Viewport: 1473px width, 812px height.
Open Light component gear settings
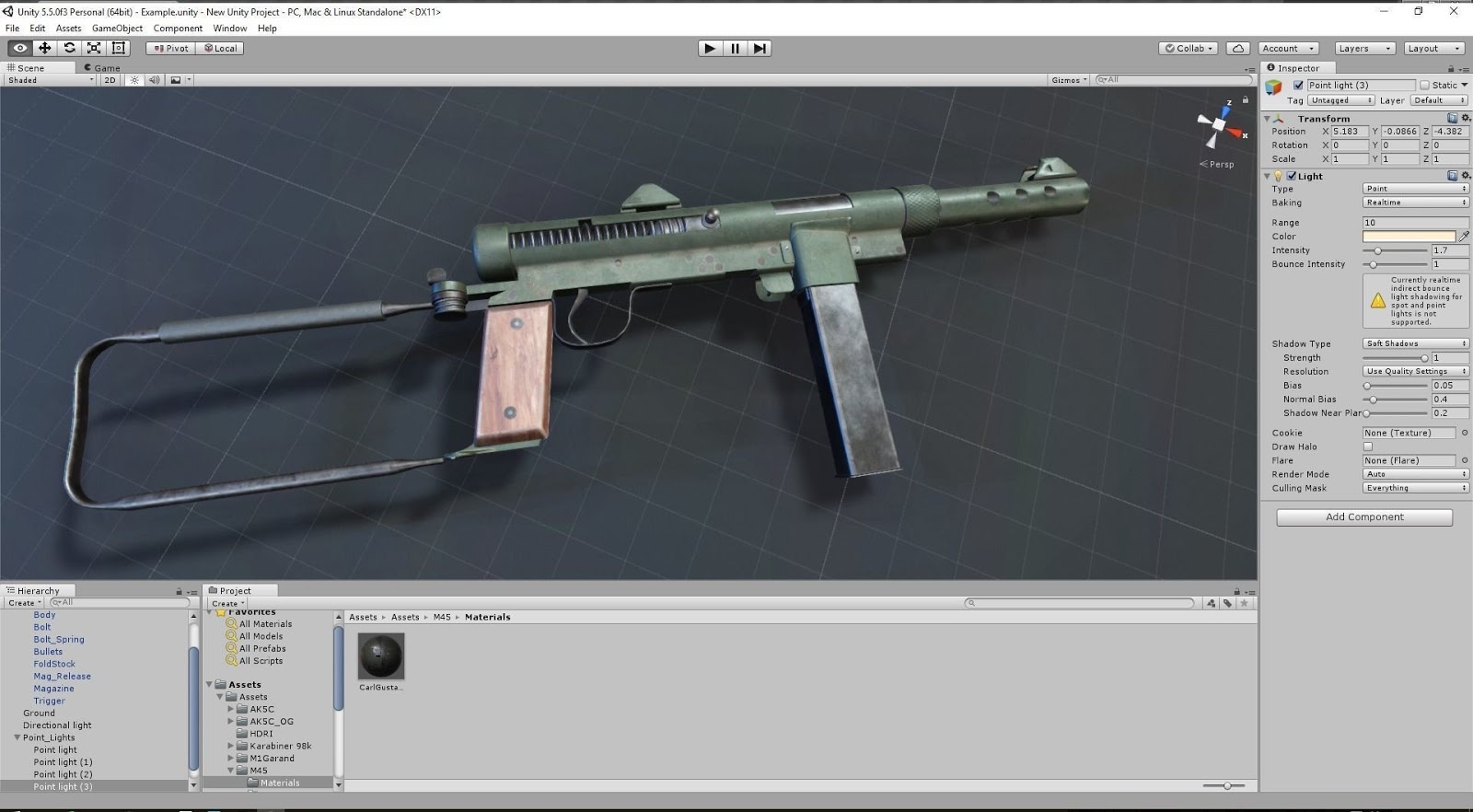coord(1466,176)
